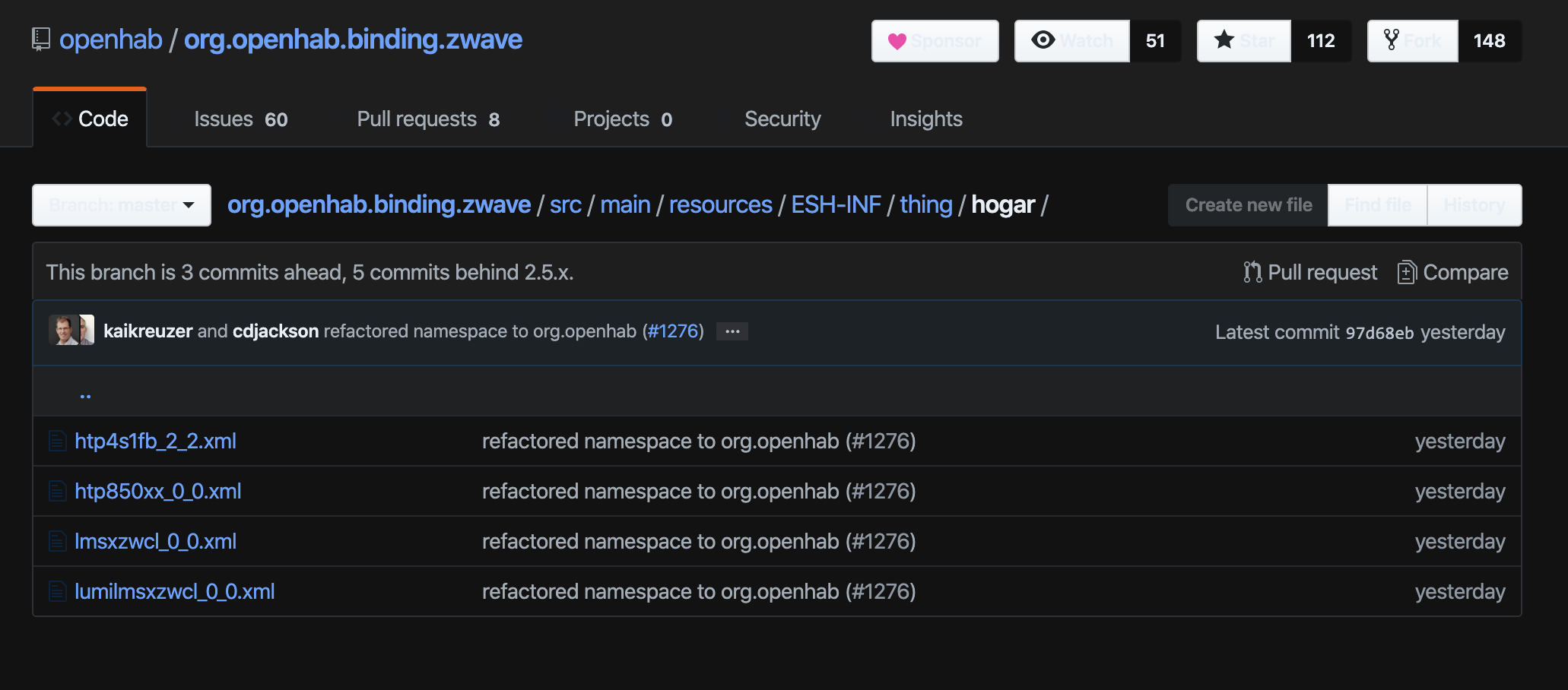This screenshot has width=1568, height=690.
Task: Open the Insights tab
Action: coord(926,119)
